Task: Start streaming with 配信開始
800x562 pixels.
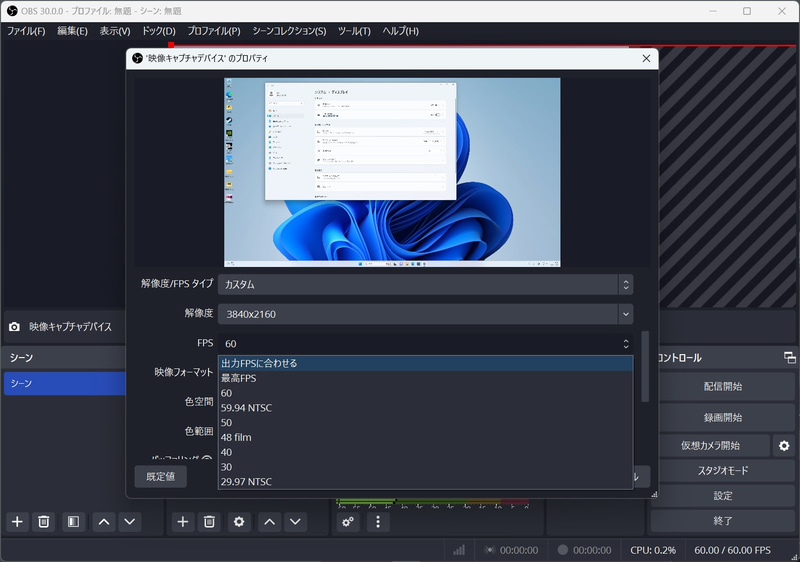Action: [x=723, y=387]
